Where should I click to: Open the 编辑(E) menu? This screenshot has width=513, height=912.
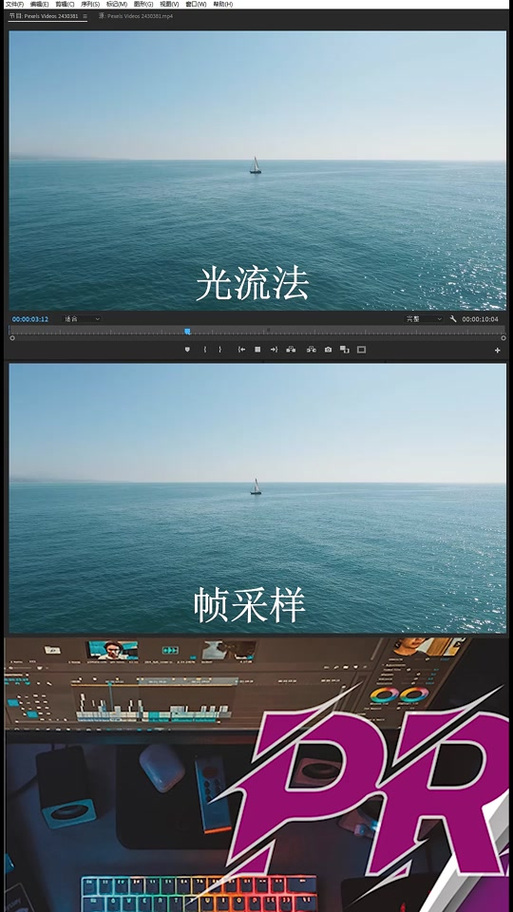pyautogui.click(x=40, y=4)
